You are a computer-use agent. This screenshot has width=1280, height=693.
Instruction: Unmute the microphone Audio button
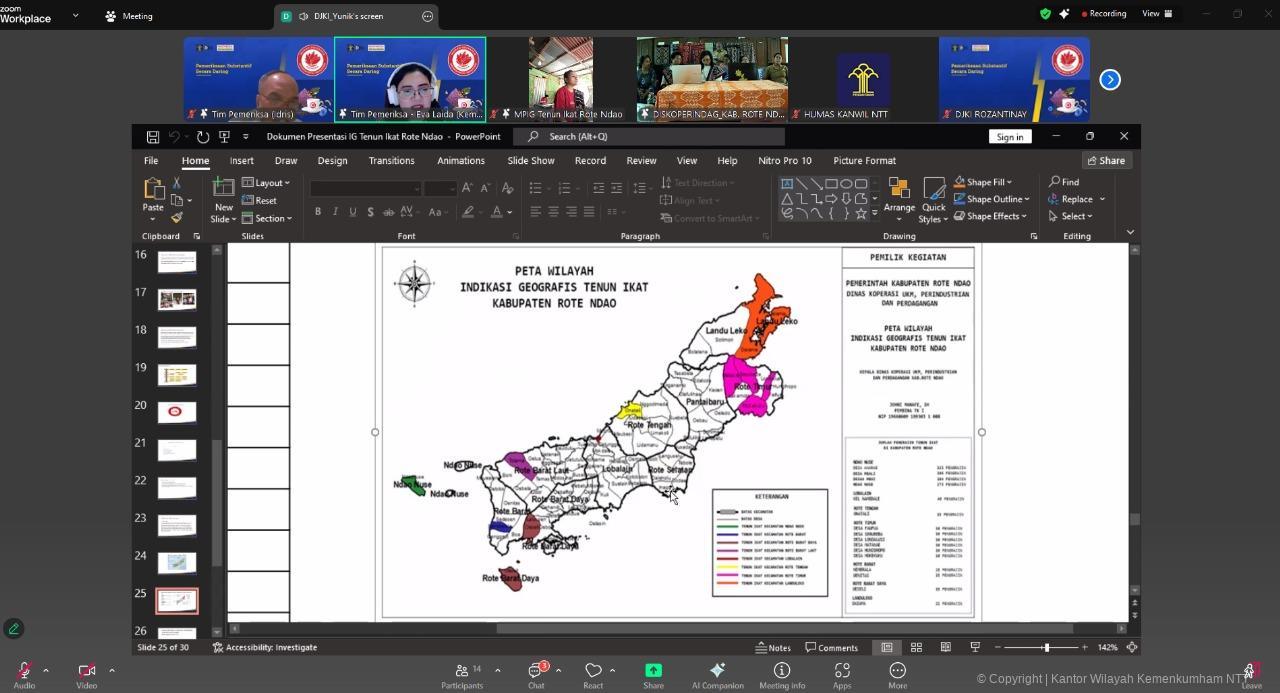(24, 671)
